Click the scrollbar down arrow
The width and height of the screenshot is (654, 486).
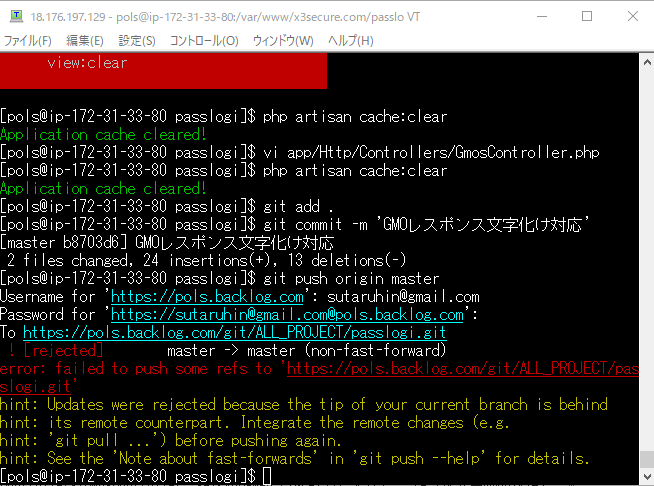coord(647,476)
